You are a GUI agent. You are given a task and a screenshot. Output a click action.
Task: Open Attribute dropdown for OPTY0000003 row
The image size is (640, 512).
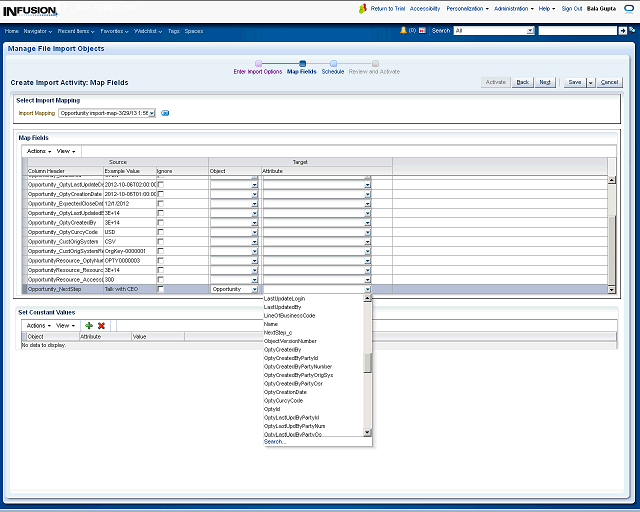[x=367, y=260]
